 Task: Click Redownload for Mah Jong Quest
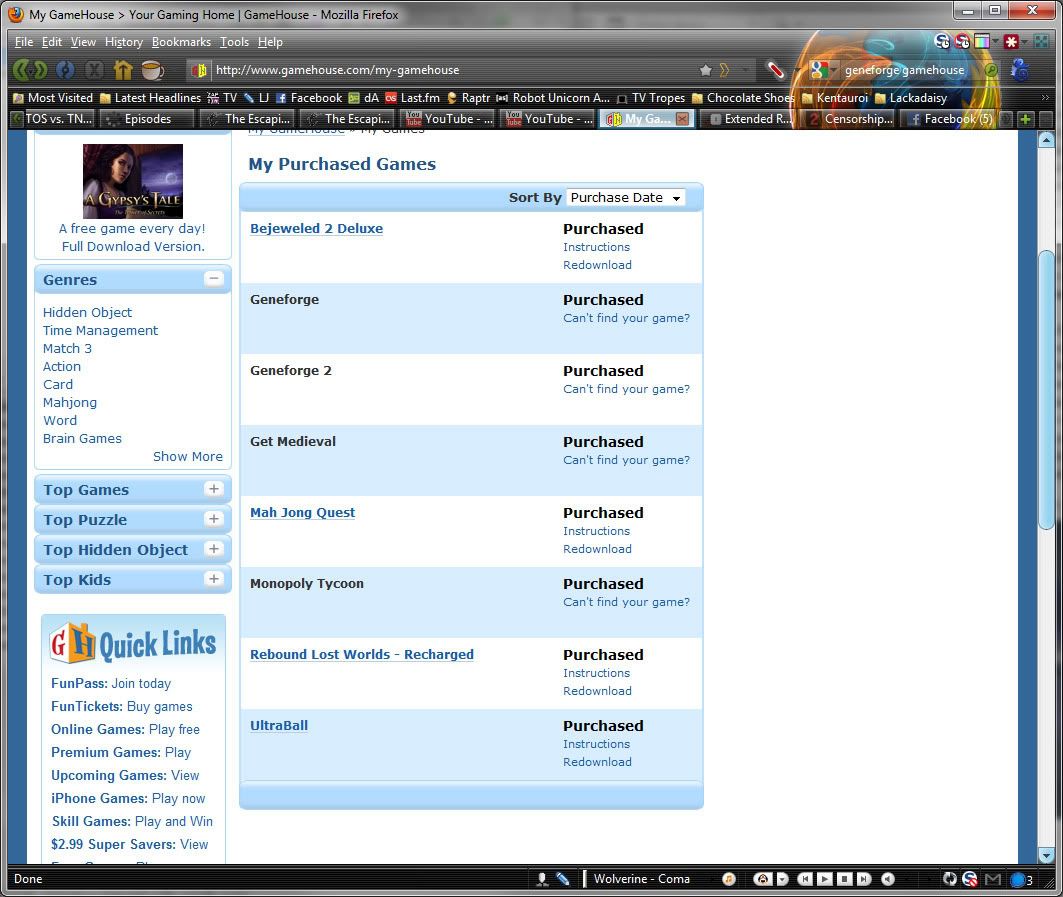coord(597,549)
